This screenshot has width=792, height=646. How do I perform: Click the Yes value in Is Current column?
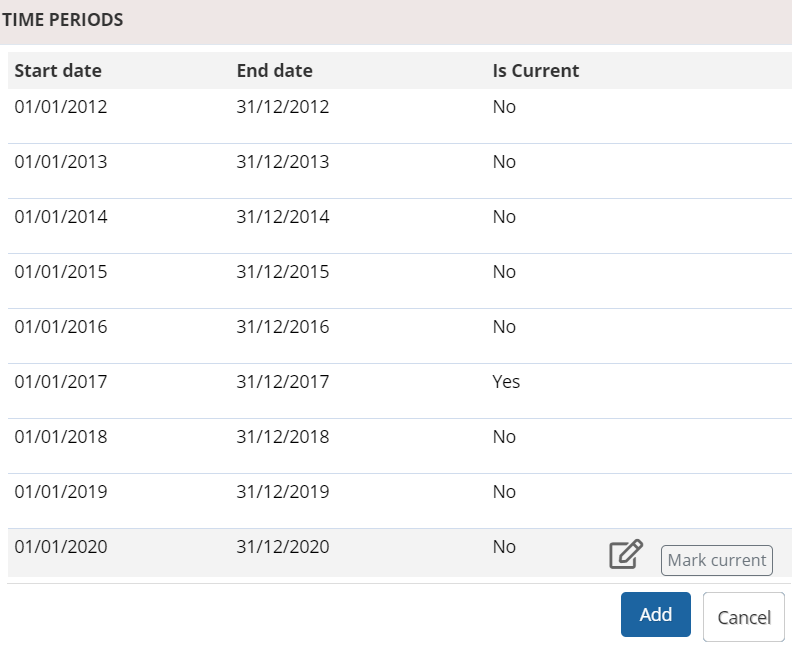pyautogui.click(x=506, y=382)
